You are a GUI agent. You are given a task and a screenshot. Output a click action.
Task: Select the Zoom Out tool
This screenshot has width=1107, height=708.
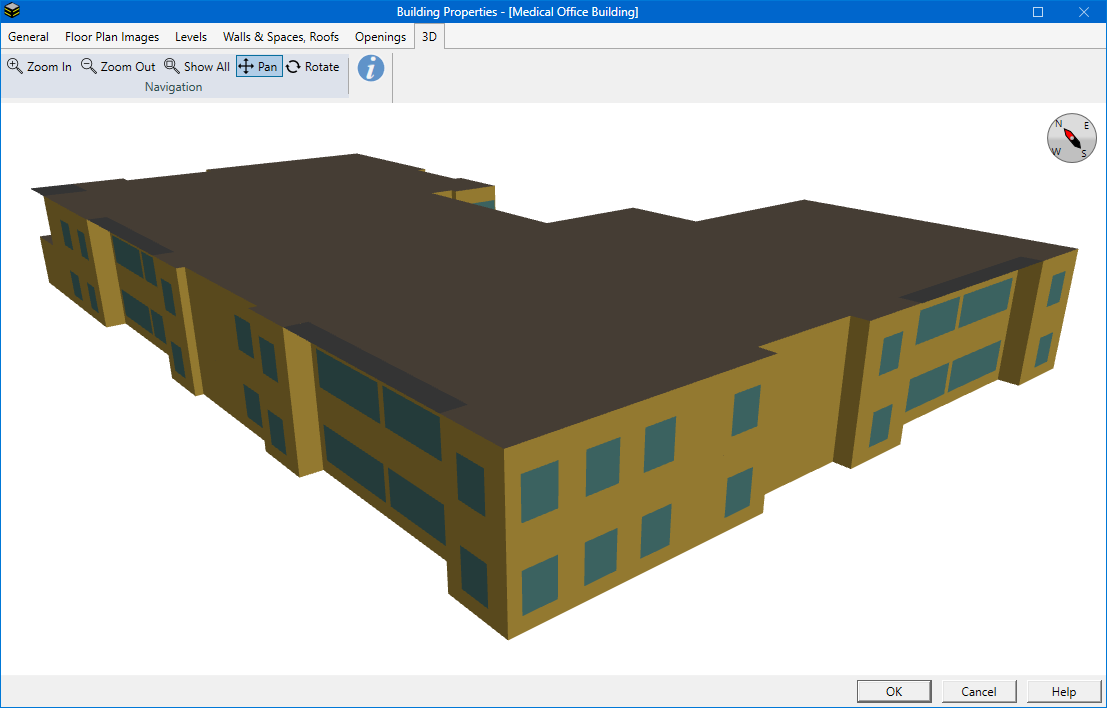(x=118, y=66)
